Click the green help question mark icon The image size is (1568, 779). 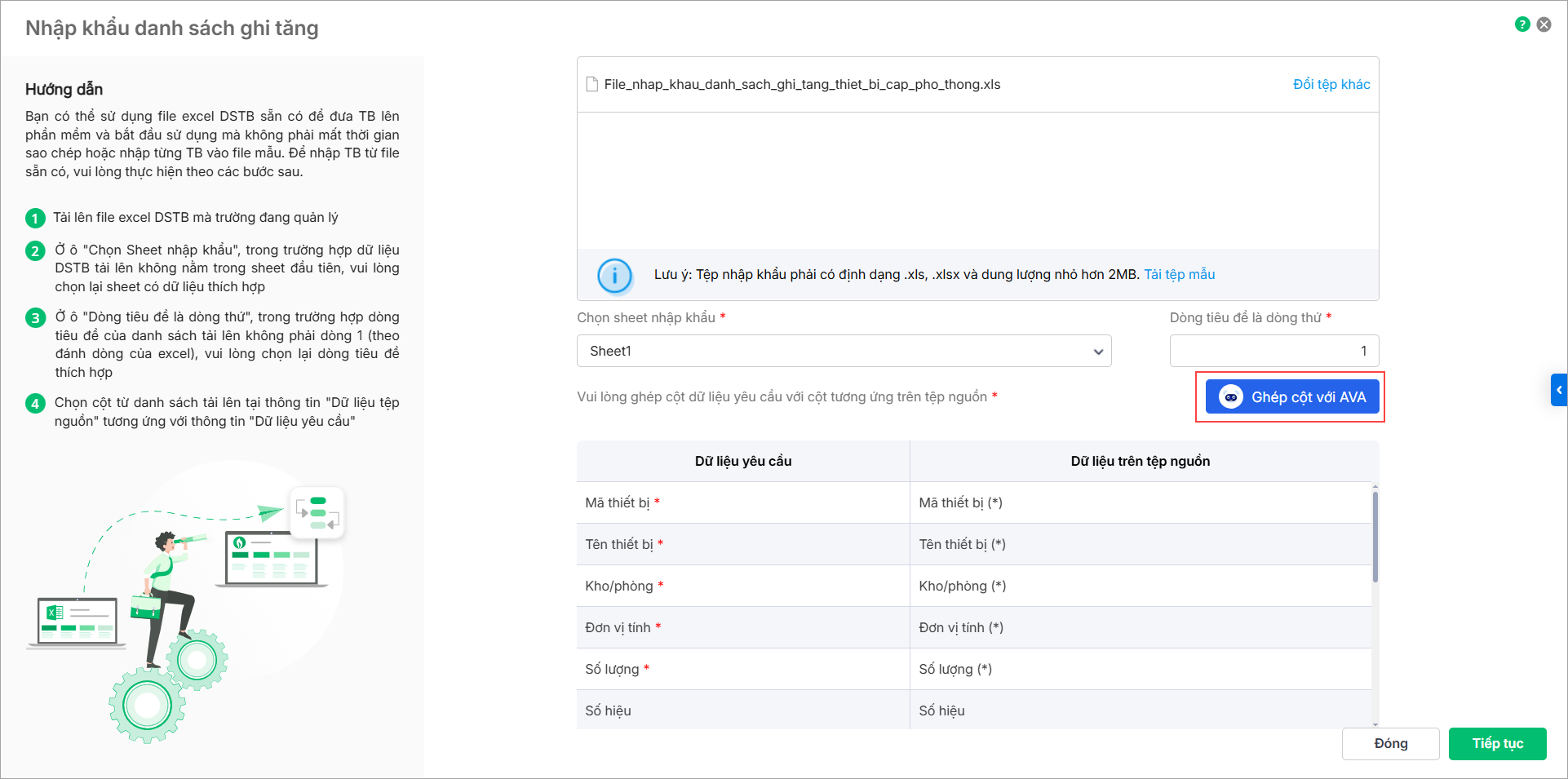pos(1521,24)
